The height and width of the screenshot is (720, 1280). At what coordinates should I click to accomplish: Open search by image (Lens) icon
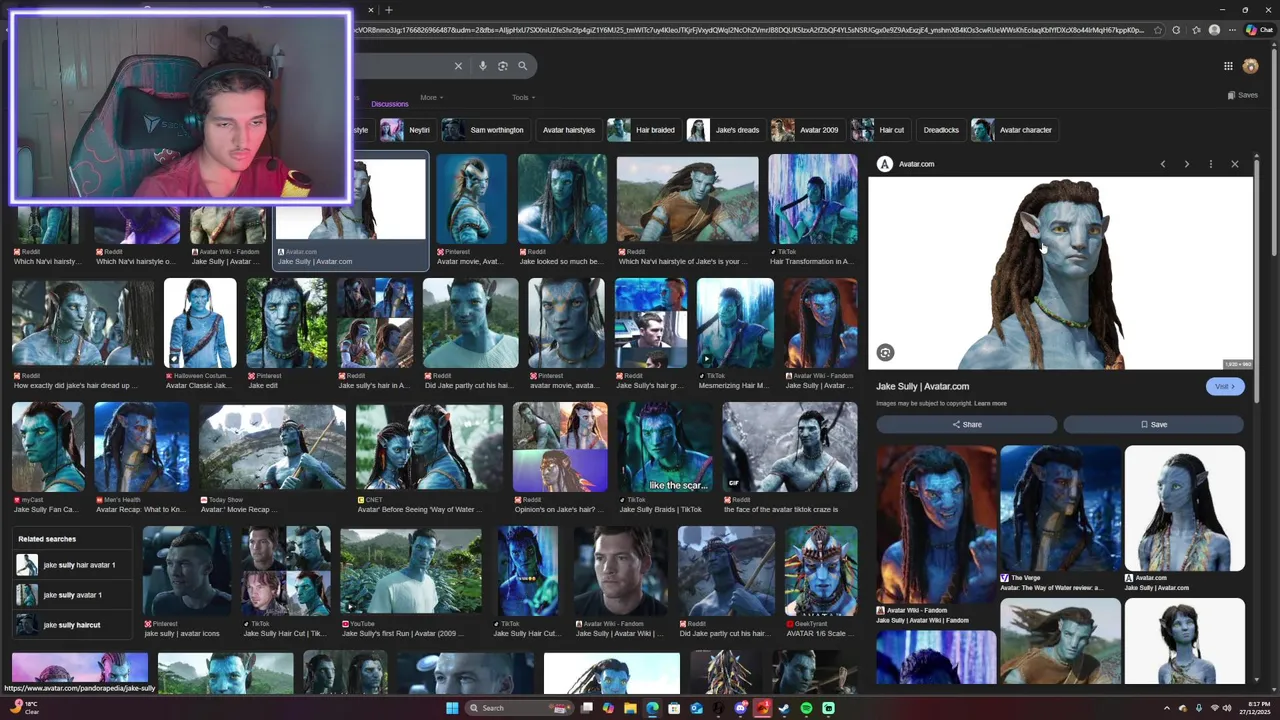tap(503, 66)
